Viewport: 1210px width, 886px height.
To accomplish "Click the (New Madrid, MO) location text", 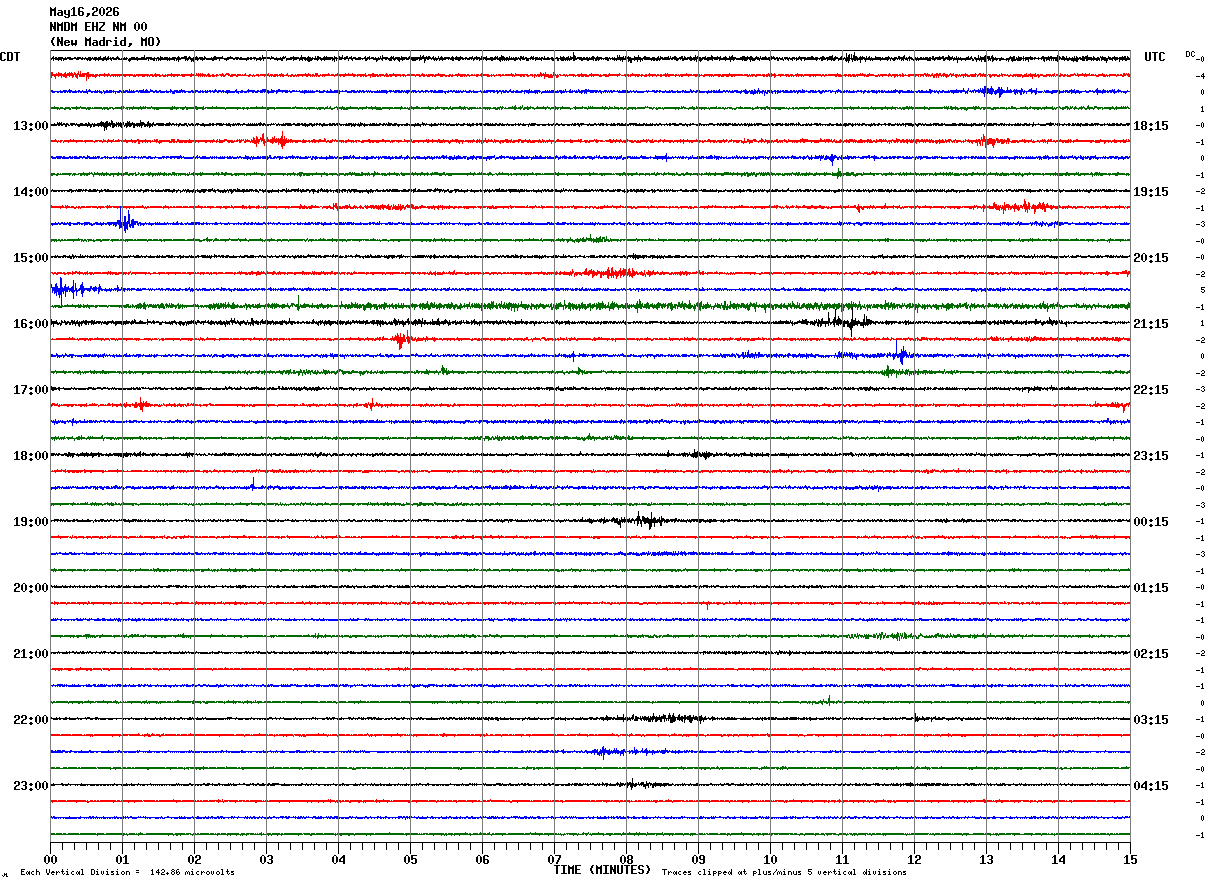I will point(105,42).
